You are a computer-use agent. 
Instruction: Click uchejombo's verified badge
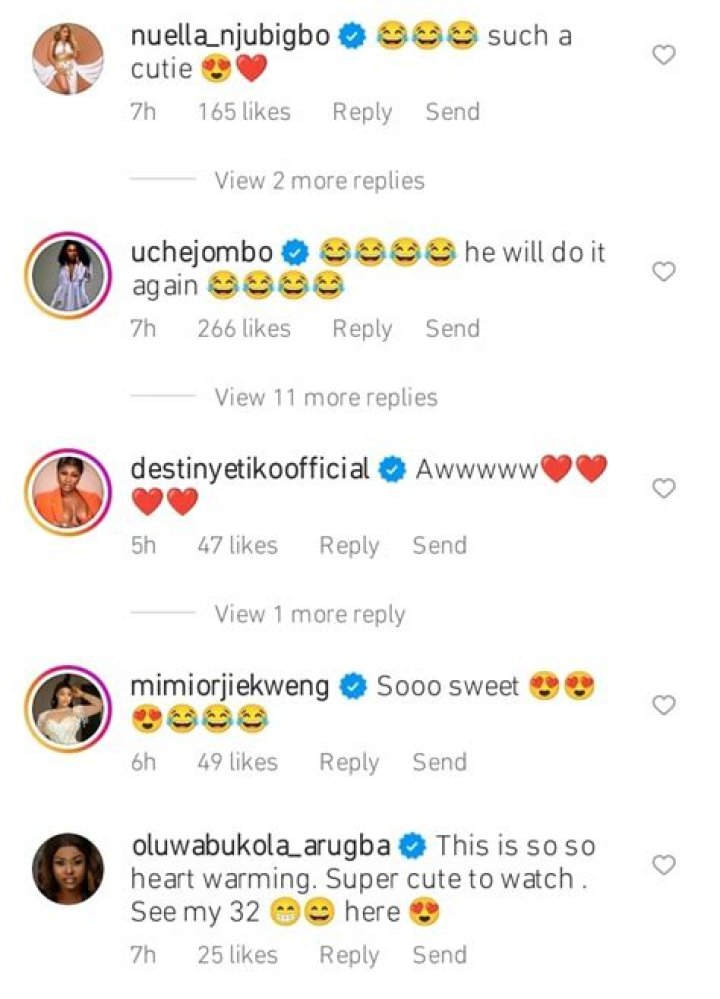click(292, 253)
